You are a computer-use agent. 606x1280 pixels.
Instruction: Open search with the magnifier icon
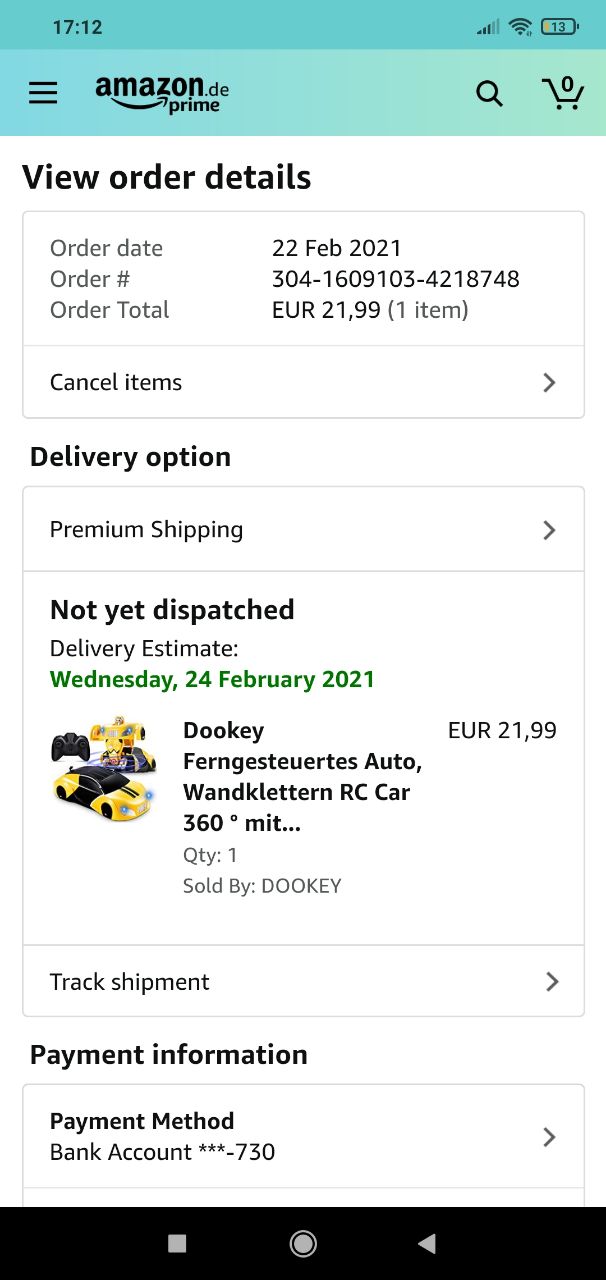(x=489, y=93)
